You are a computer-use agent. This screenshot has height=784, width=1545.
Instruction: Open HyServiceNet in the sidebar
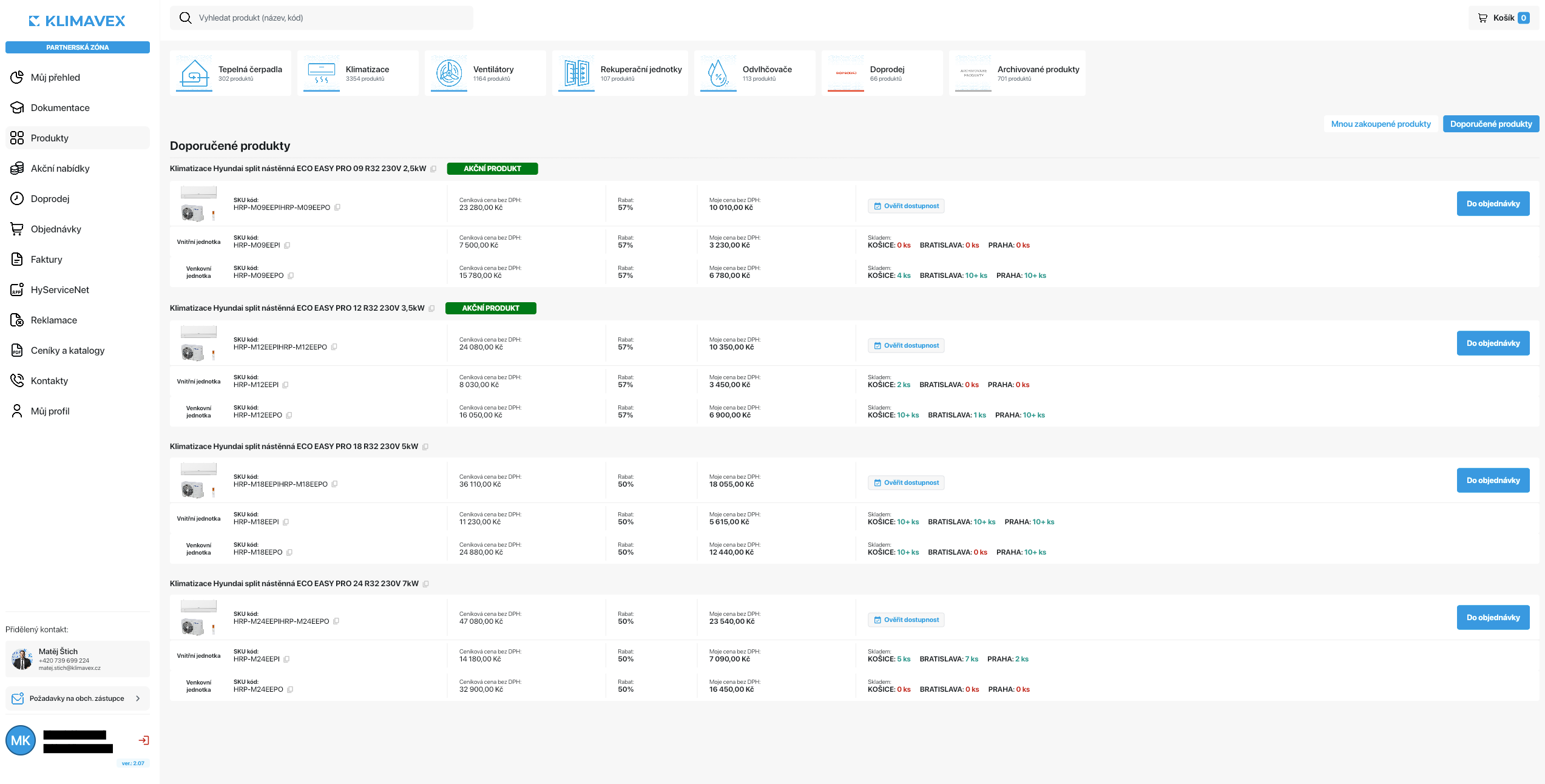[78, 290]
